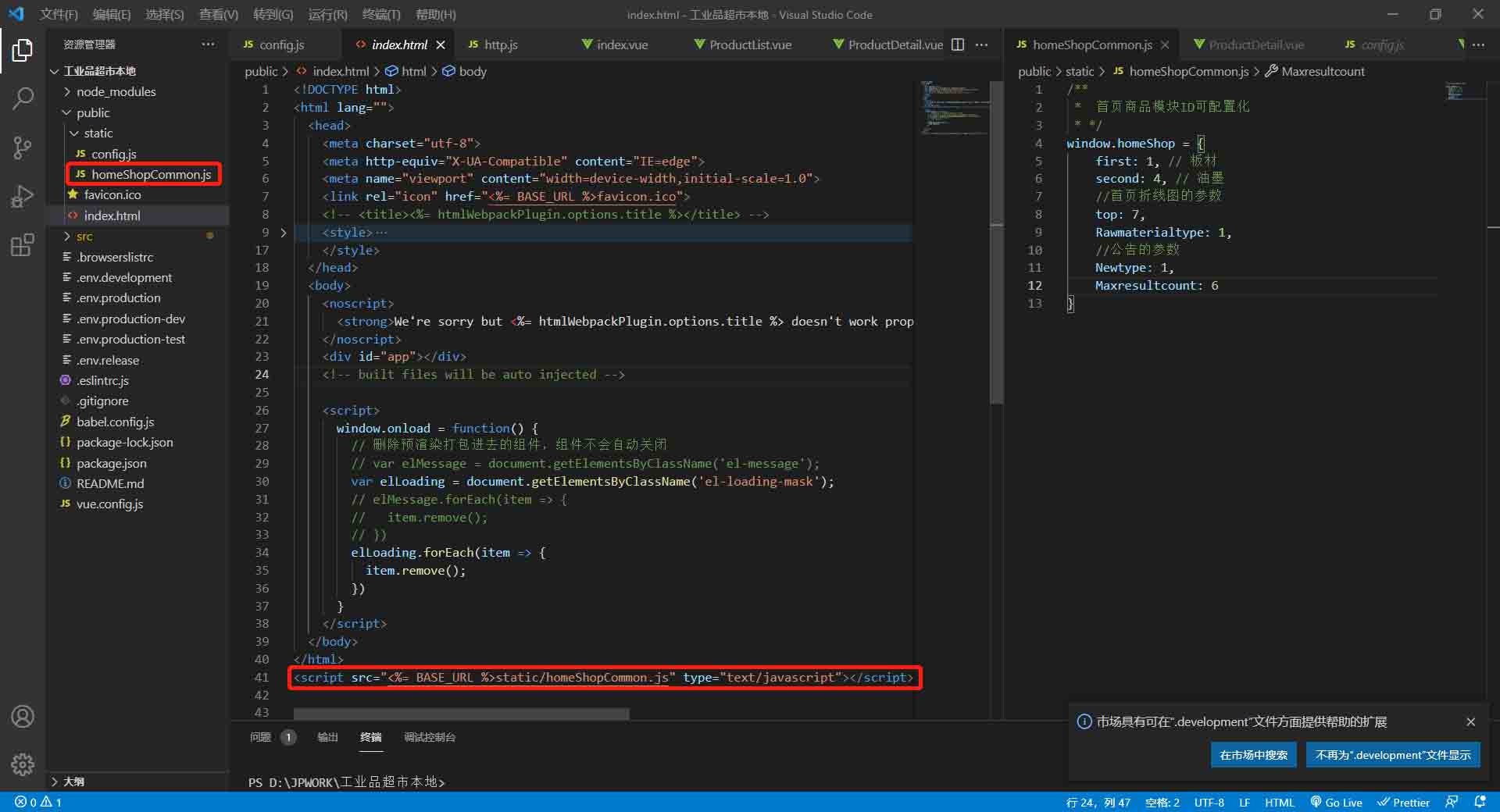1500x812 pixels.
Task: Click the split editor icon
Action: (957, 45)
